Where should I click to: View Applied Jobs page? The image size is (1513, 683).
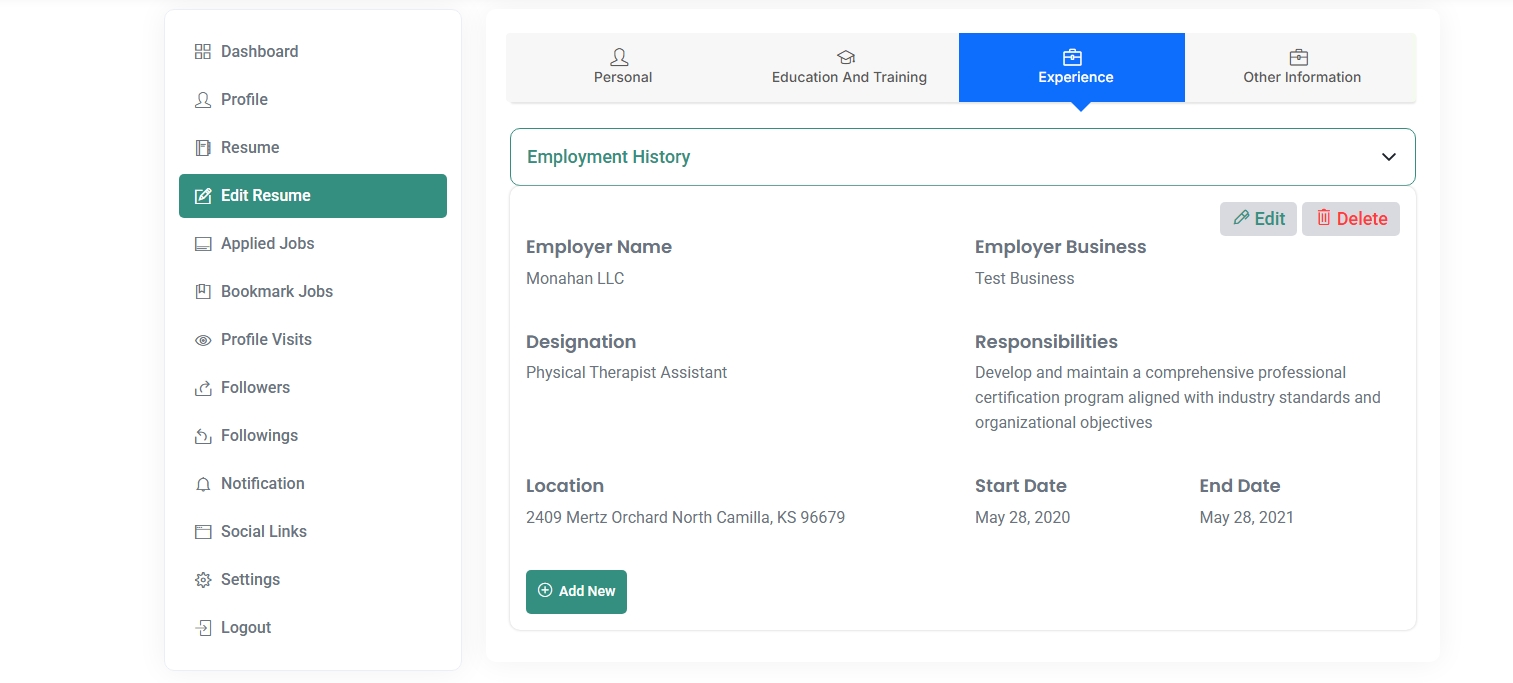pos(313,243)
